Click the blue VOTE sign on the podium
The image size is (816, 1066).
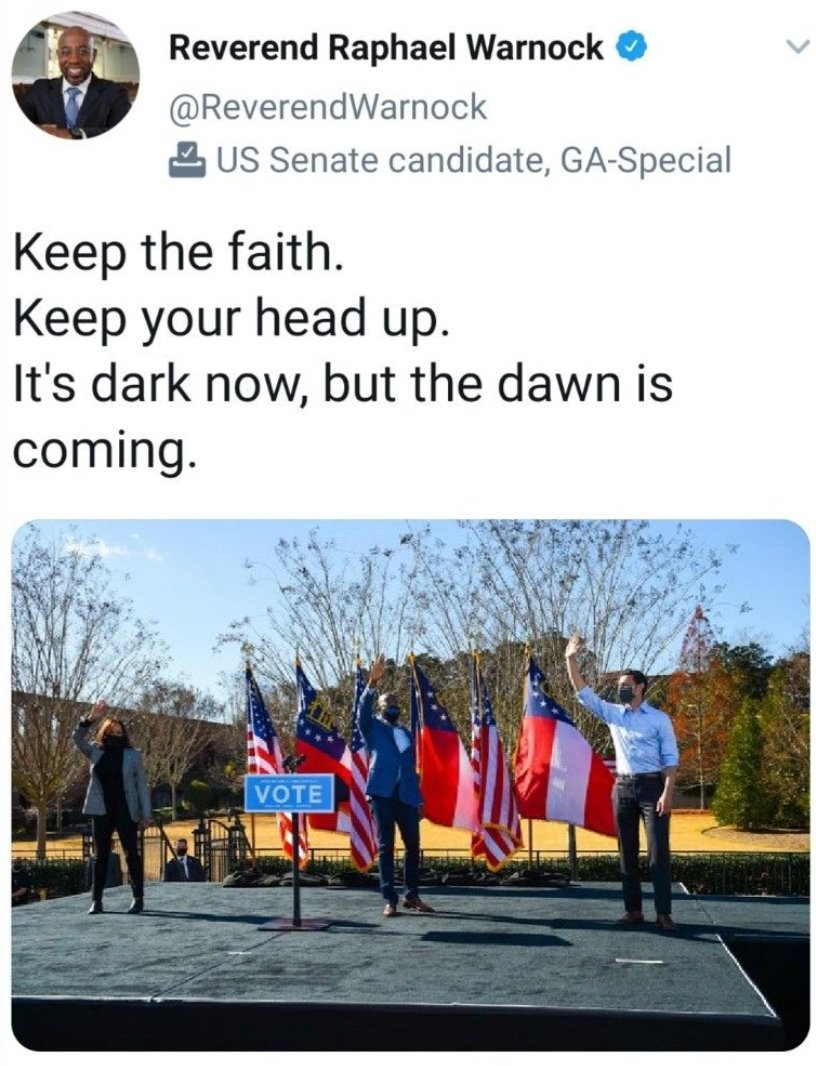tap(290, 793)
